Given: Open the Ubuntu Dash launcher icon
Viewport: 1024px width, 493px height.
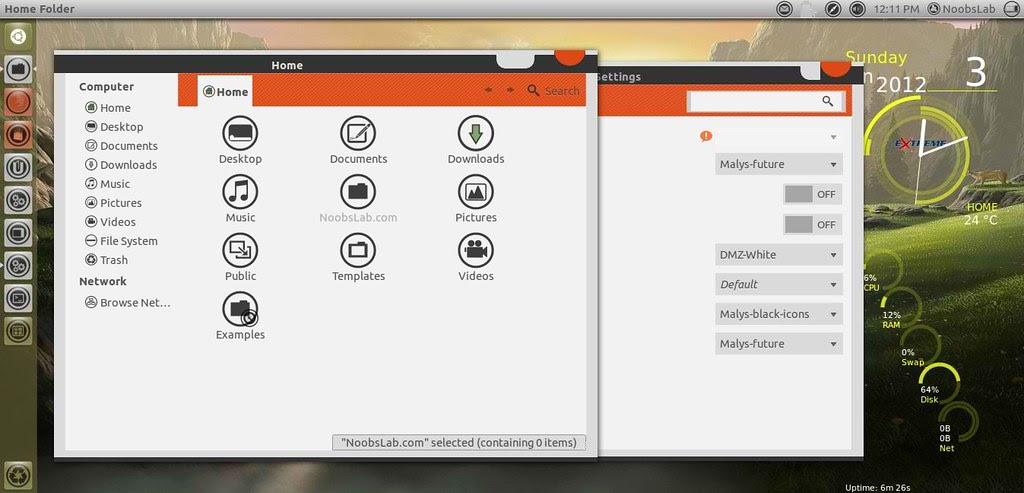Looking at the screenshot, I should (x=18, y=36).
